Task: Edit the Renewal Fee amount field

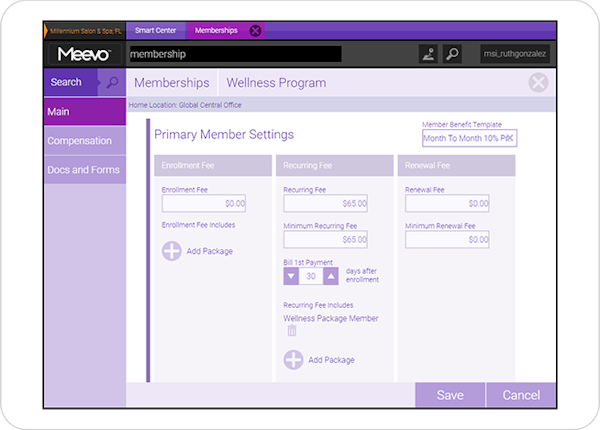Action: click(x=447, y=203)
